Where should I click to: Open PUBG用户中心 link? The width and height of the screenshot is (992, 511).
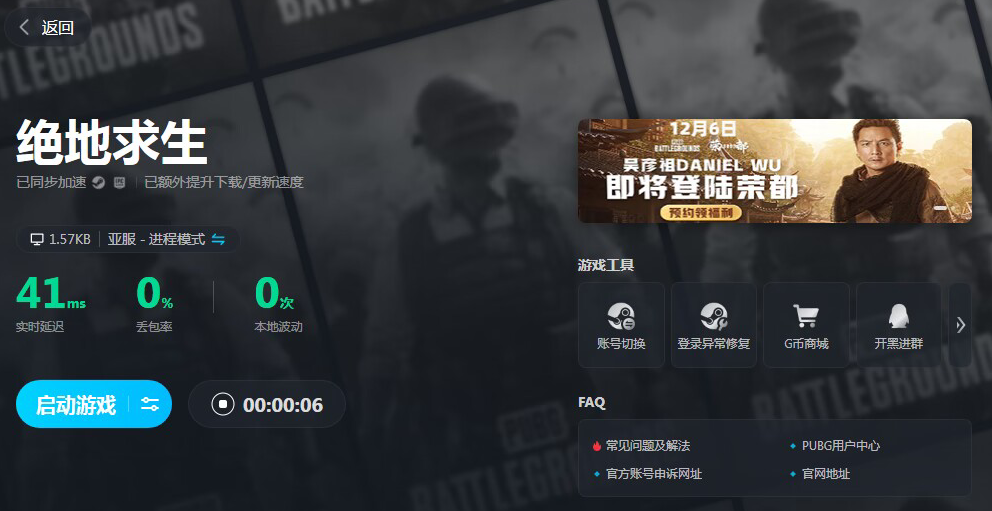(841, 446)
